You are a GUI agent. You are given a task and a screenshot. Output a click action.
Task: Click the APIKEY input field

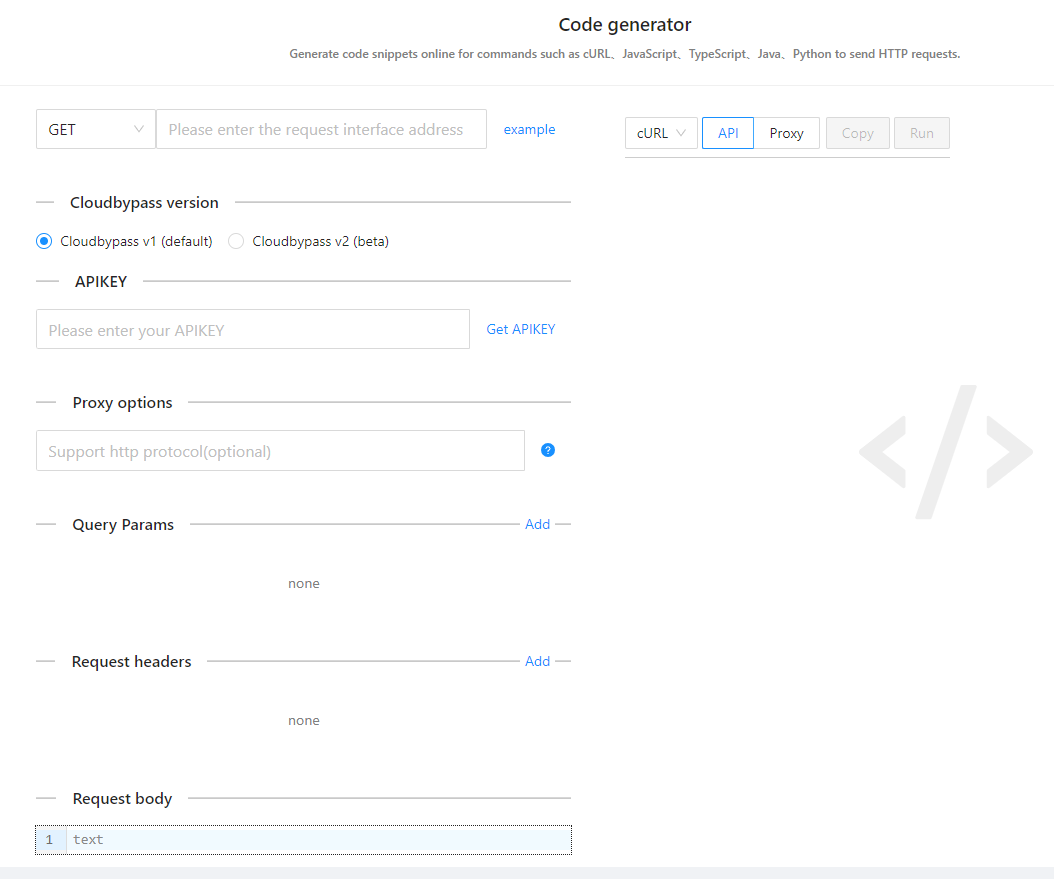tap(252, 329)
